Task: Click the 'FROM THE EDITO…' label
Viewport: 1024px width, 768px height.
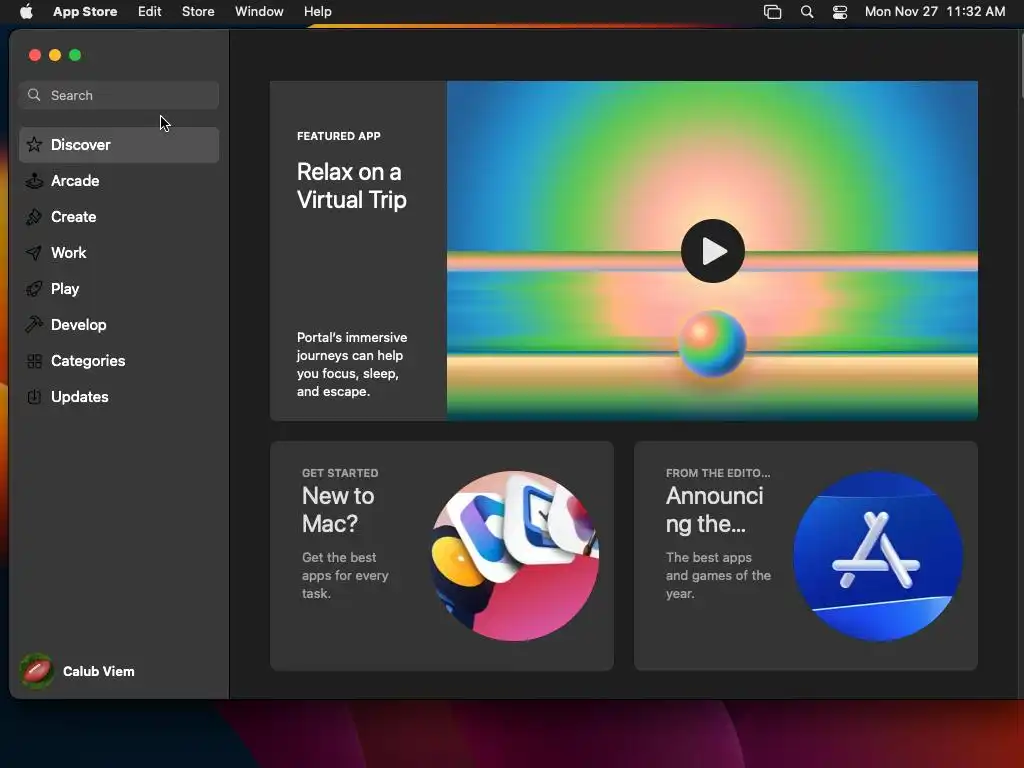Action: click(x=718, y=473)
